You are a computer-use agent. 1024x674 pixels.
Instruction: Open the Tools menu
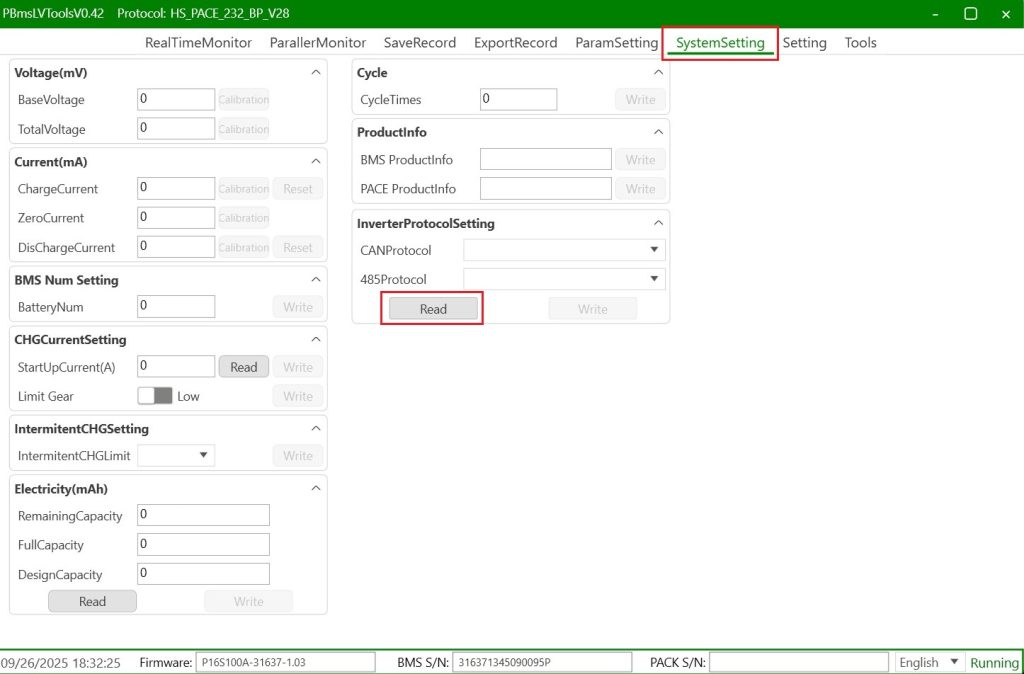(860, 43)
